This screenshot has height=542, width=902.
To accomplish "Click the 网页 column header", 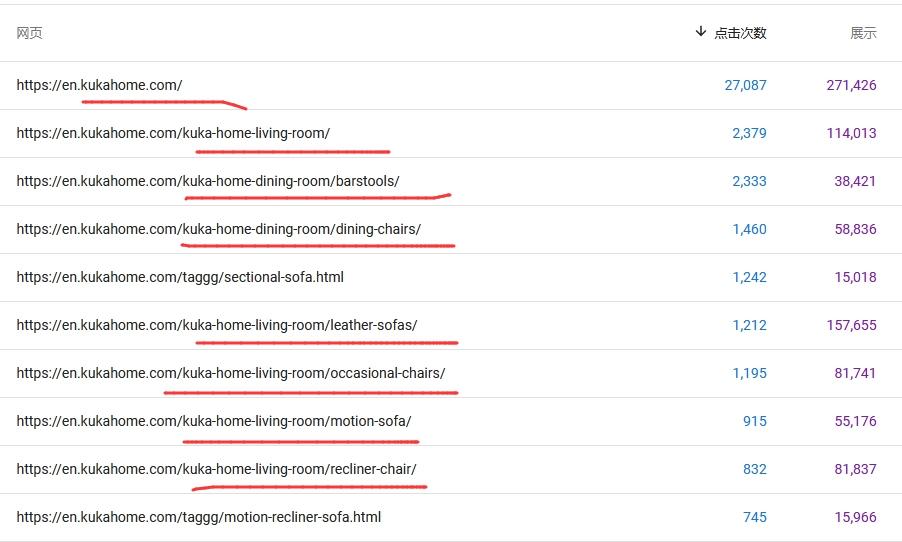I will 29,33.
